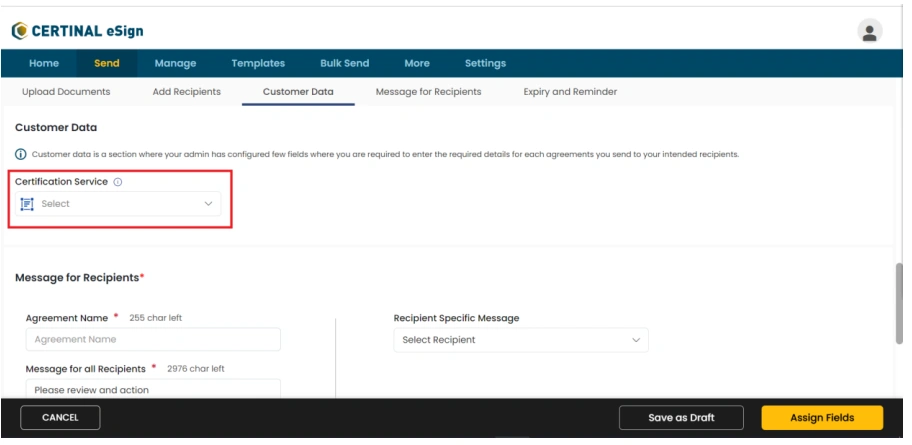Open the More menu
Viewport: 912px width, 445px height.
click(x=417, y=63)
